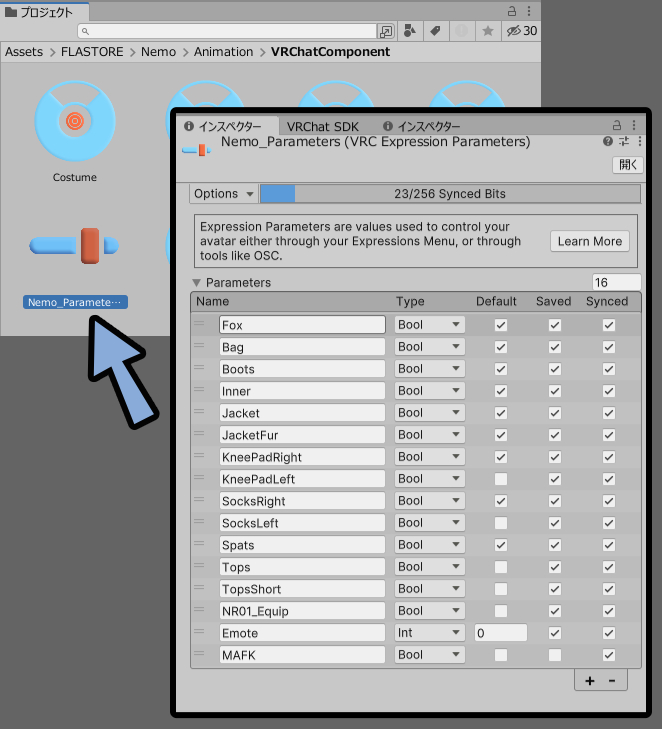Open the Project panel three-dot menu
662x729 pixels.
(529, 11)
